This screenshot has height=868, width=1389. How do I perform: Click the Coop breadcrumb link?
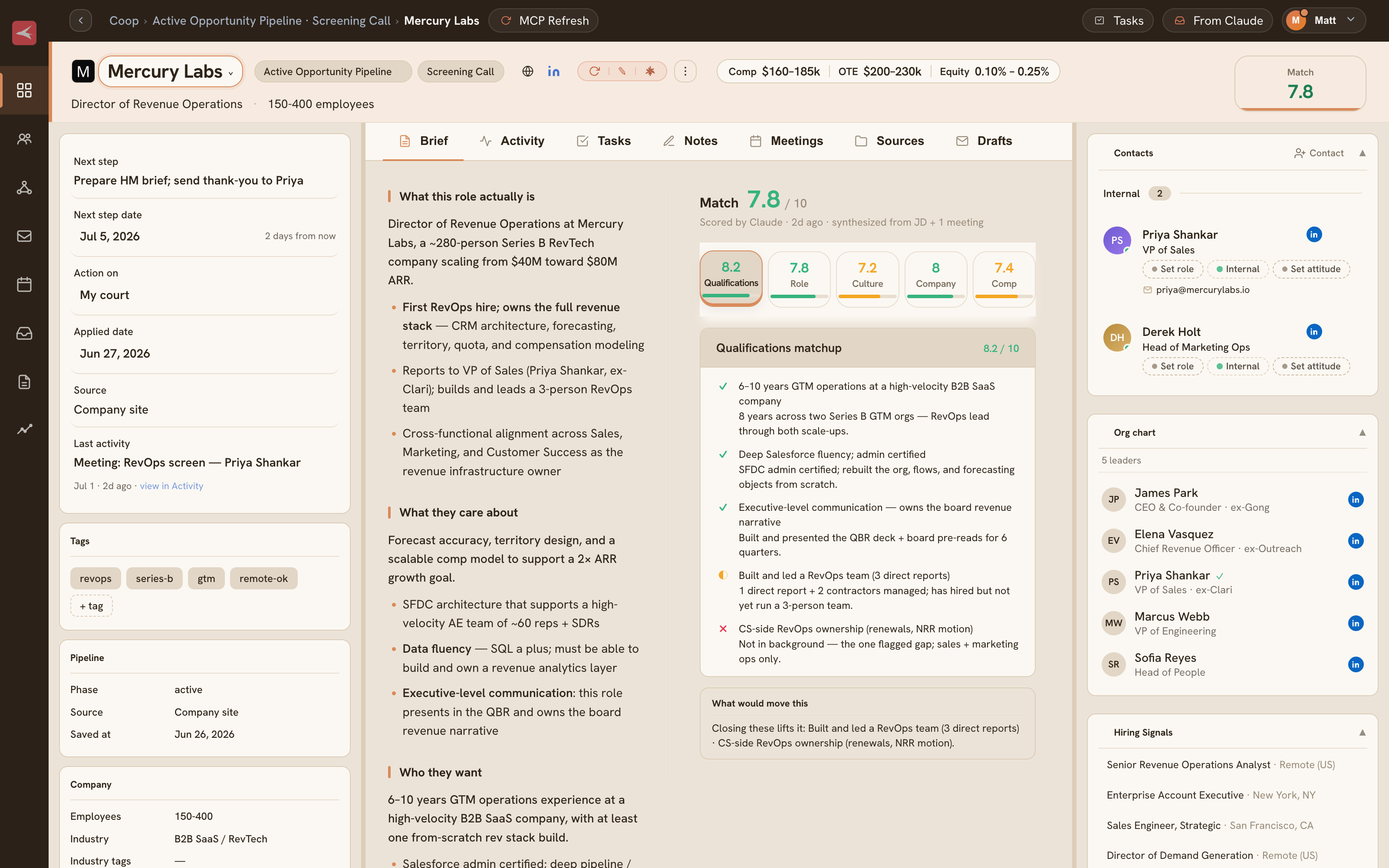pyautogui.click(x=124, y=21)
